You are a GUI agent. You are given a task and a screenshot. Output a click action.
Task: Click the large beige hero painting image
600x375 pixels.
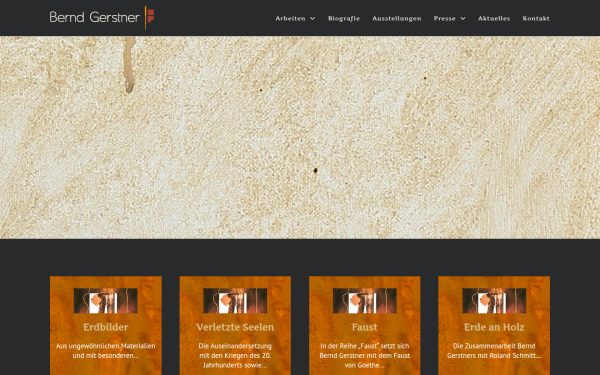[x=300, y=137]
